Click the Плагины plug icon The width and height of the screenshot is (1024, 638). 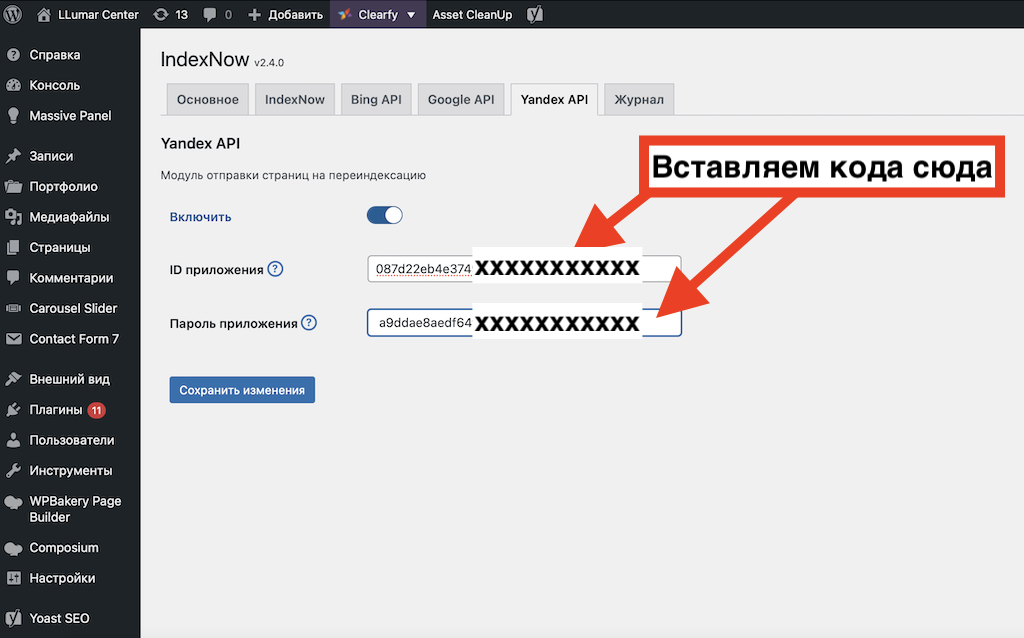[13, 410]
